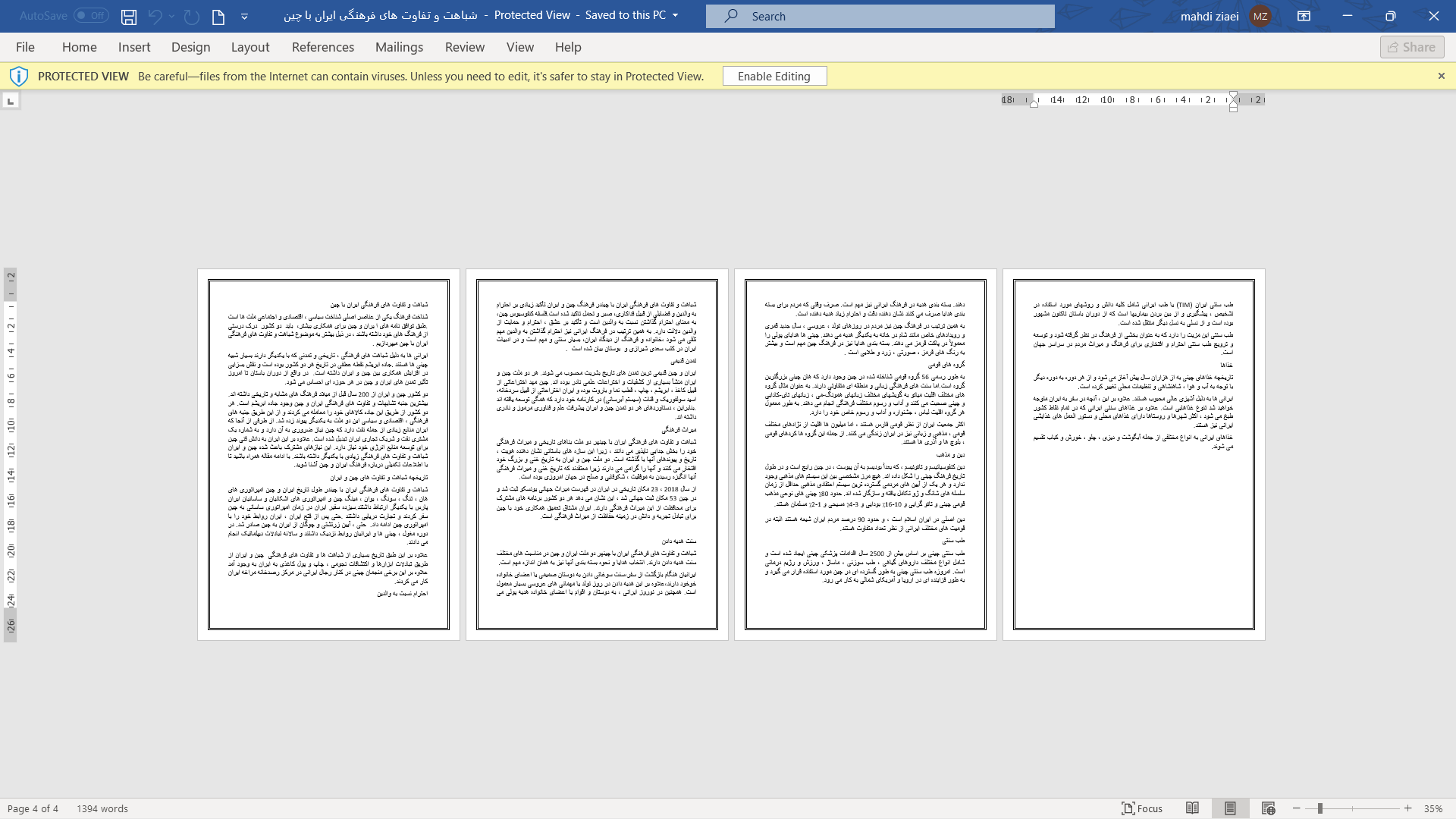Click the Search bar input field
The width and height of the screenshot is (1456, 819).
880,15
